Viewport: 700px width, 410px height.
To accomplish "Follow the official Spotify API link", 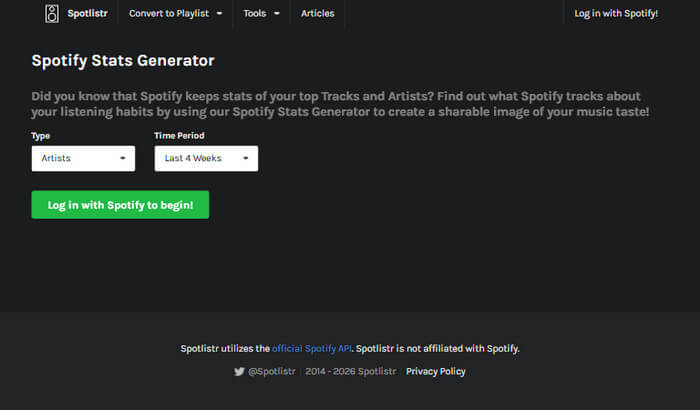I will click(x=312, y=348).
